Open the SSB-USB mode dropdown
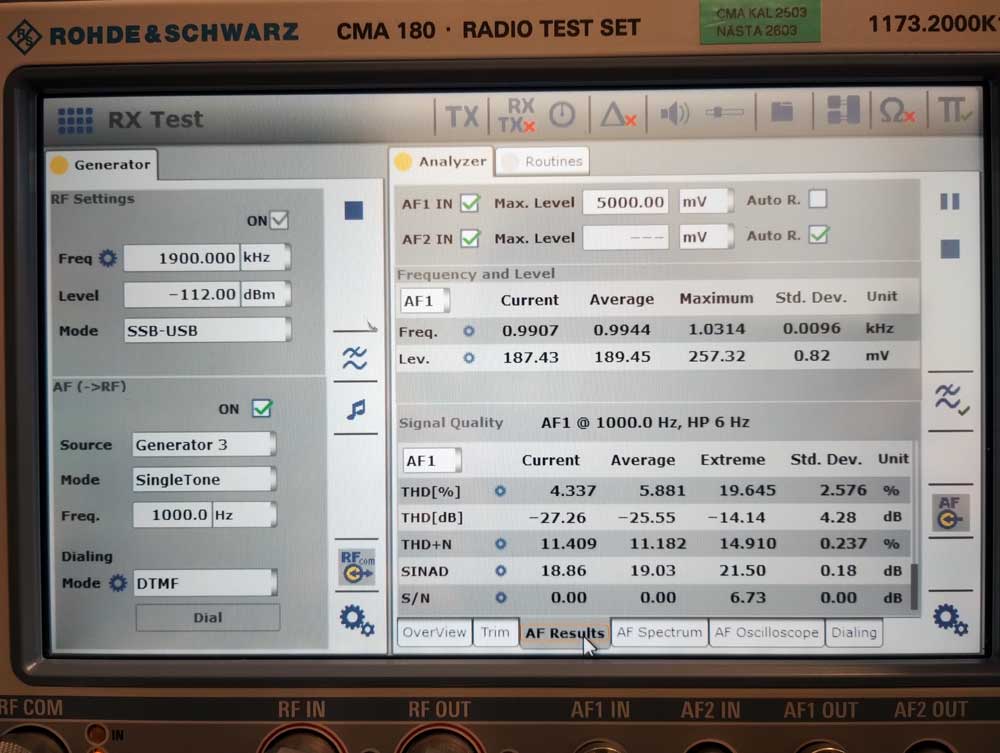The image size is (1000, 753). pyautogui.click(x=207, y=330)
